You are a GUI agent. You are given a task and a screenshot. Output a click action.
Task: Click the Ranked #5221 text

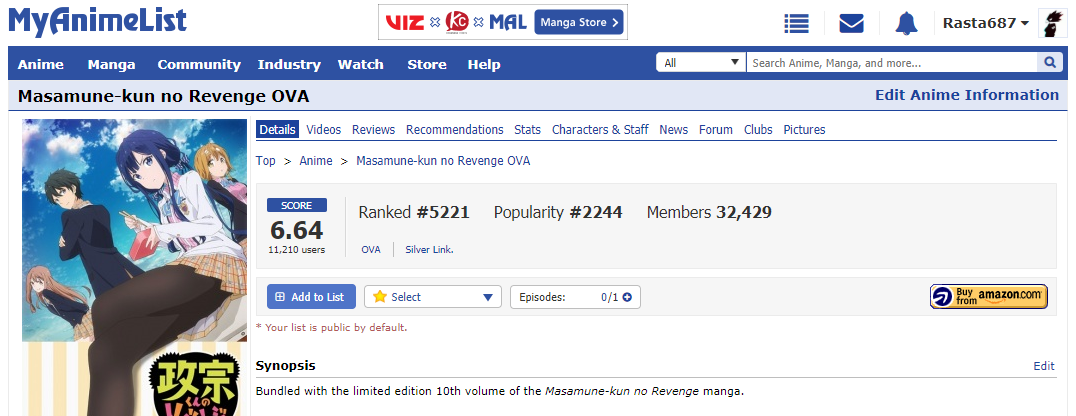pos(414,213)
